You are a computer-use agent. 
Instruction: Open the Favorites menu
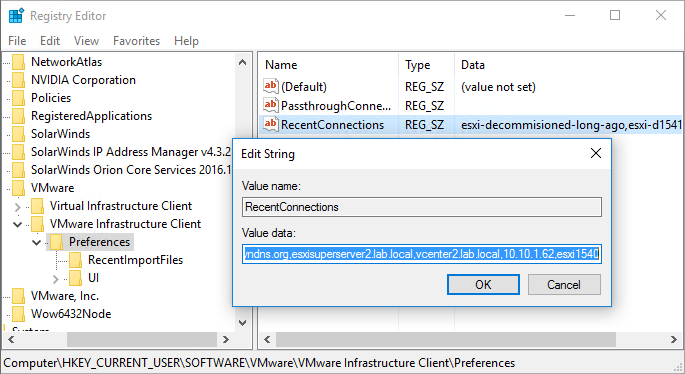(136, 41)
